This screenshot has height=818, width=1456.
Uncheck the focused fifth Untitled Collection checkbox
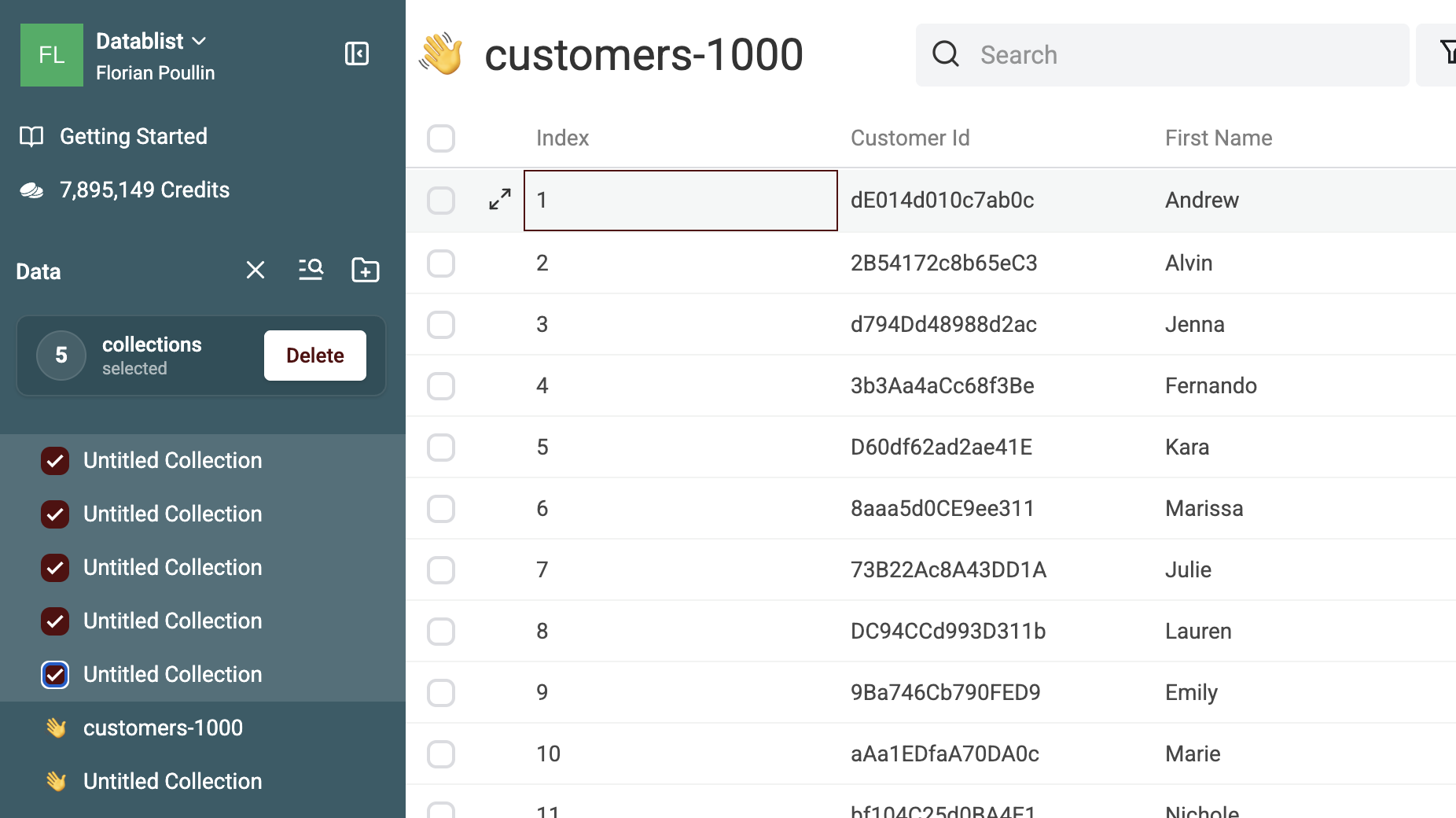[55, 675]
